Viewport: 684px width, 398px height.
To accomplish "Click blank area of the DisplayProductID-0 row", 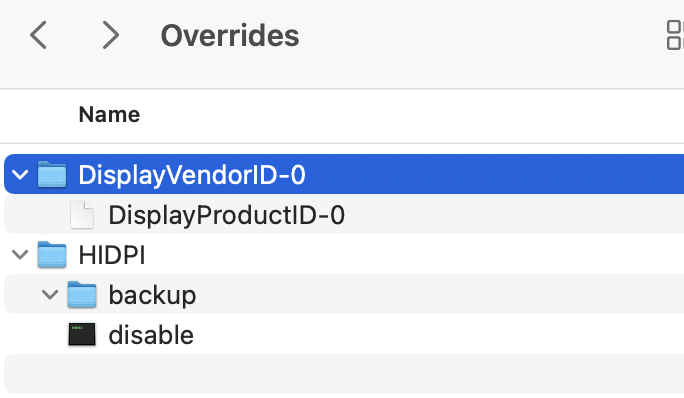I will [515, 214].
